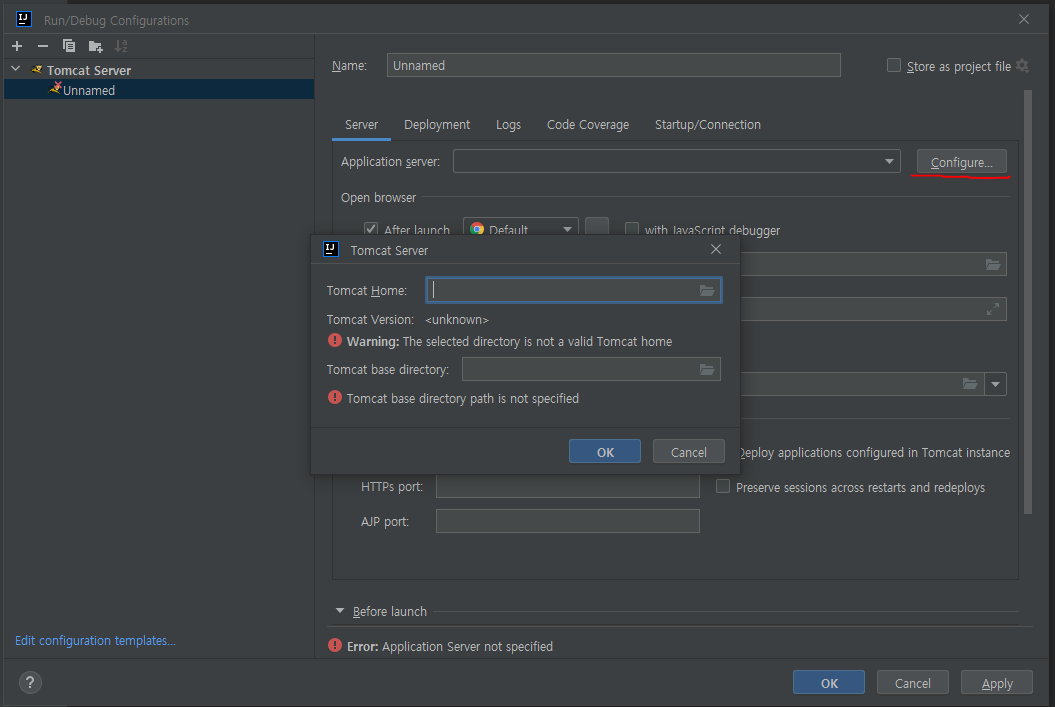Click the folder icon beside the JRE dropdown
Screen dimensions: 1055x707
click(x=970, y=384)
